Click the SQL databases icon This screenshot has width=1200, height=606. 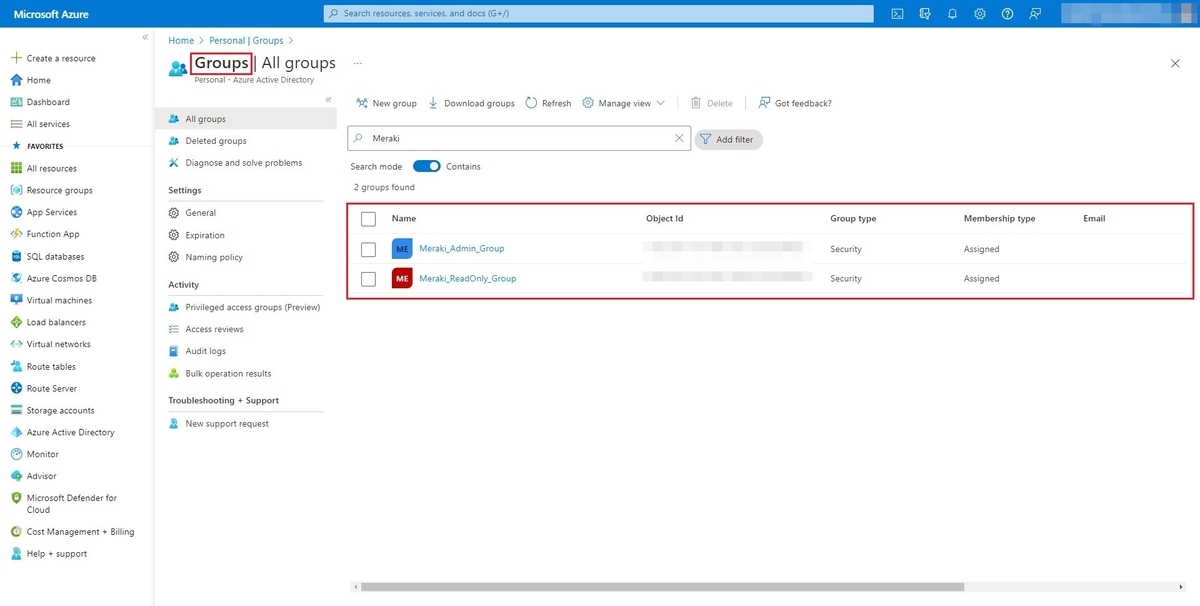(x=16, y=256)
